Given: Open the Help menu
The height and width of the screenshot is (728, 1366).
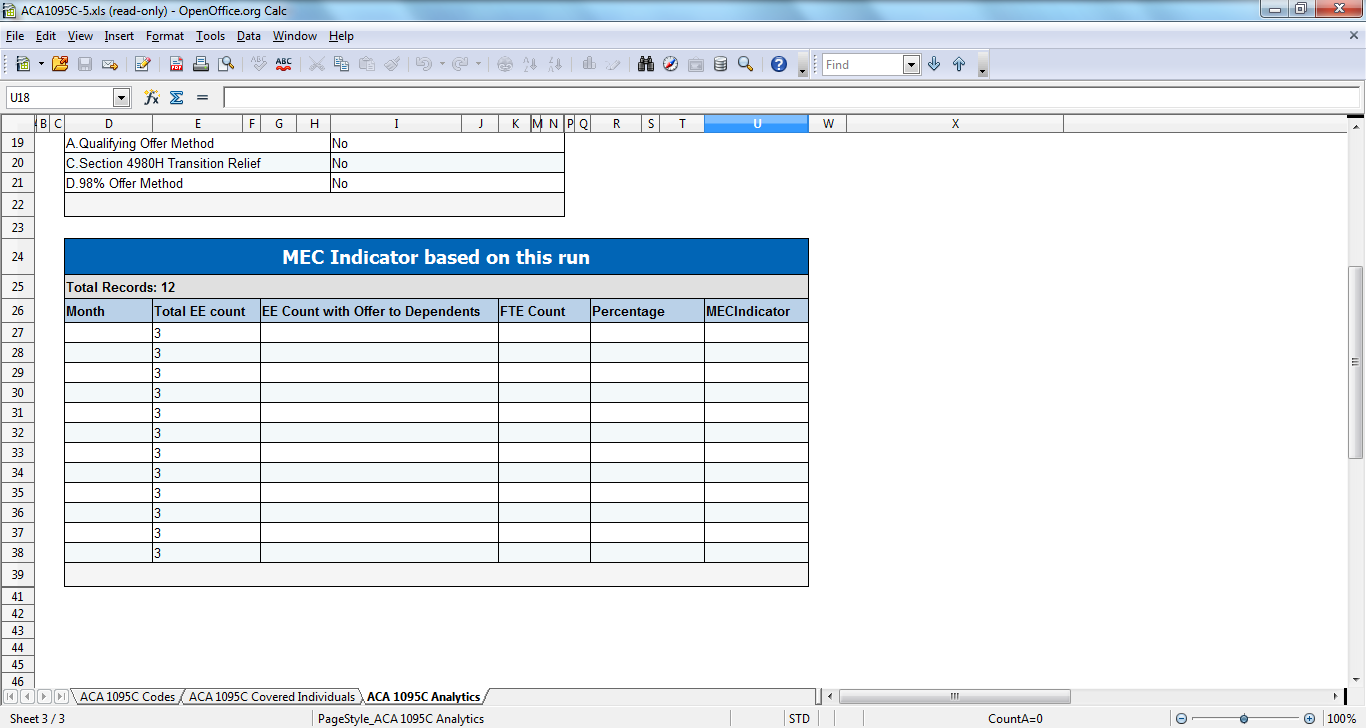Looking at the screenshot, I should click(341, 36).
